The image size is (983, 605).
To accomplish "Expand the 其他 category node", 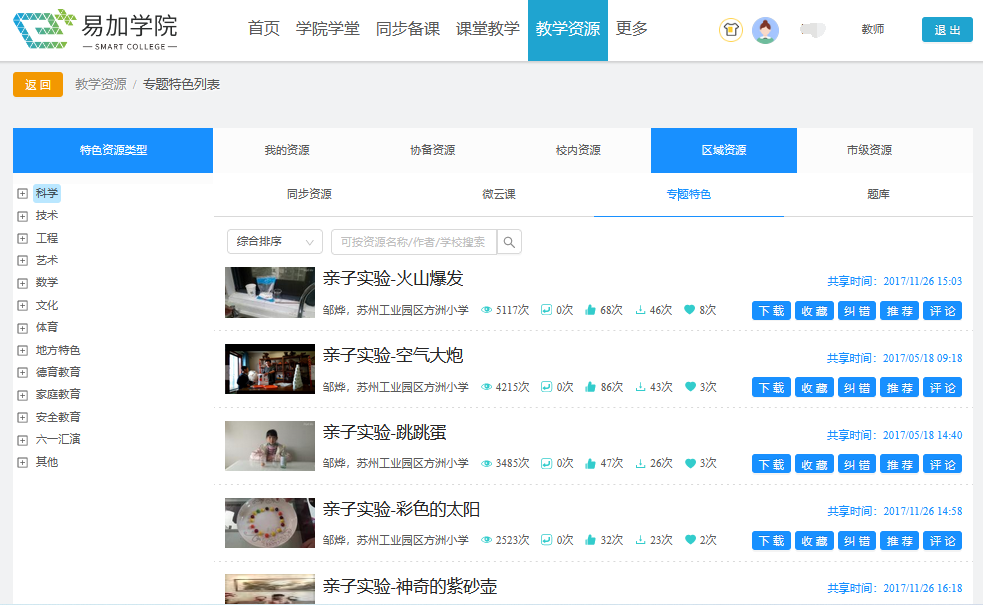I will pos(23,463).
